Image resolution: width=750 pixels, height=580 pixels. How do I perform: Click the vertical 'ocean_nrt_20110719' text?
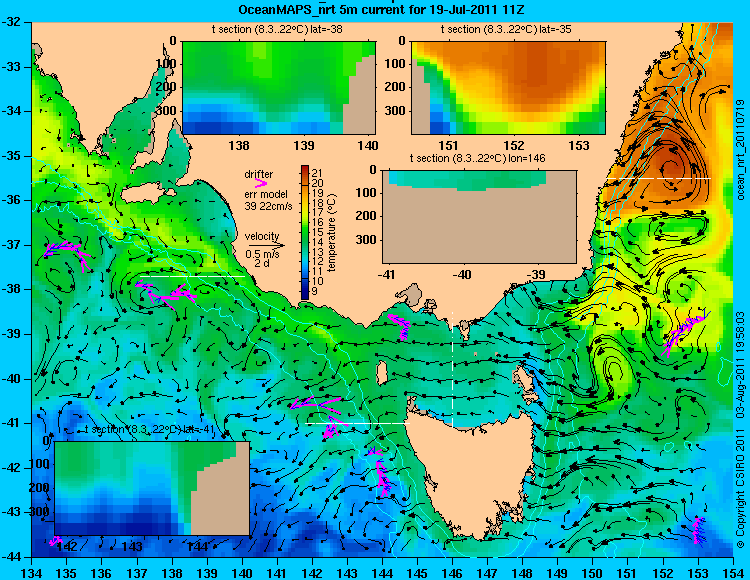point(741,150)
